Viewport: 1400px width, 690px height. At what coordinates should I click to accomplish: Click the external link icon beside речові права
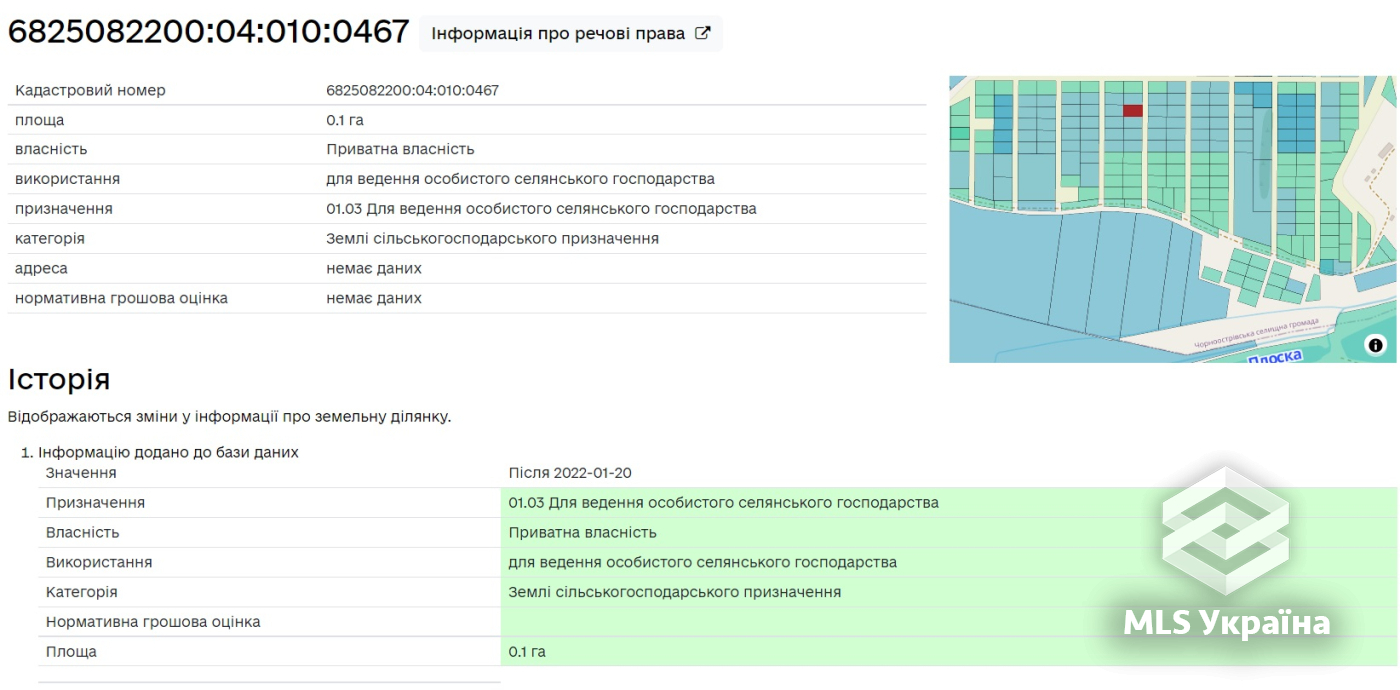click(x=703, y=33)
